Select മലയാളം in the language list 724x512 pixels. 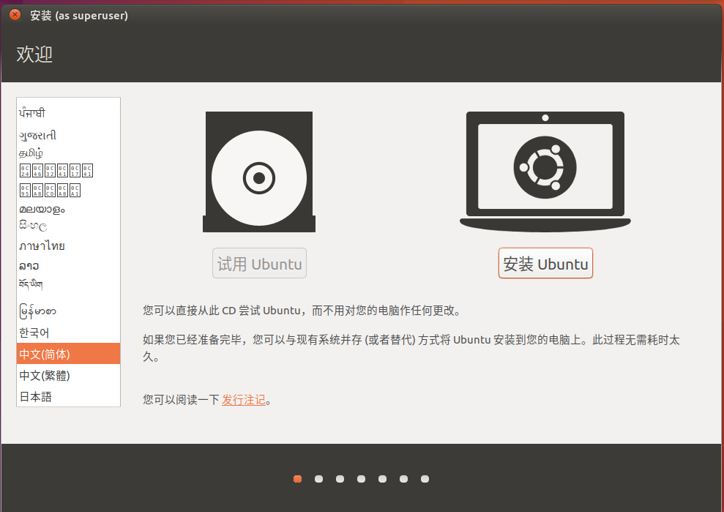(68, 210)
